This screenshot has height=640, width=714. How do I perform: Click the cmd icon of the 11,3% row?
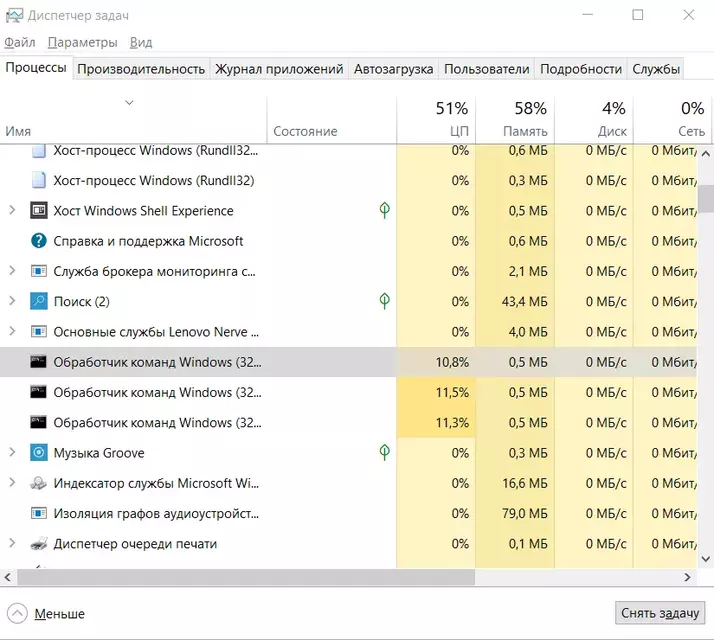point(38,422)
